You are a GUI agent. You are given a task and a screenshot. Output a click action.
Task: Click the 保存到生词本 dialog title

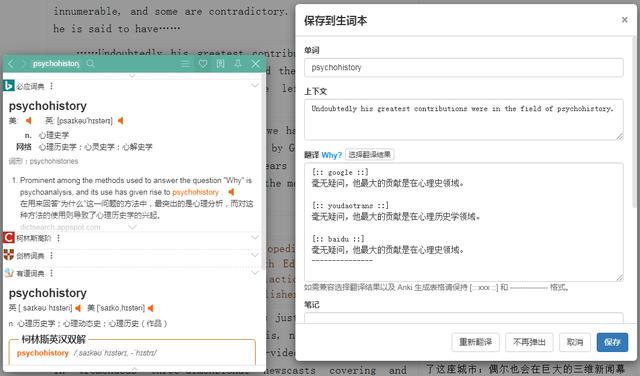point(336,20)
